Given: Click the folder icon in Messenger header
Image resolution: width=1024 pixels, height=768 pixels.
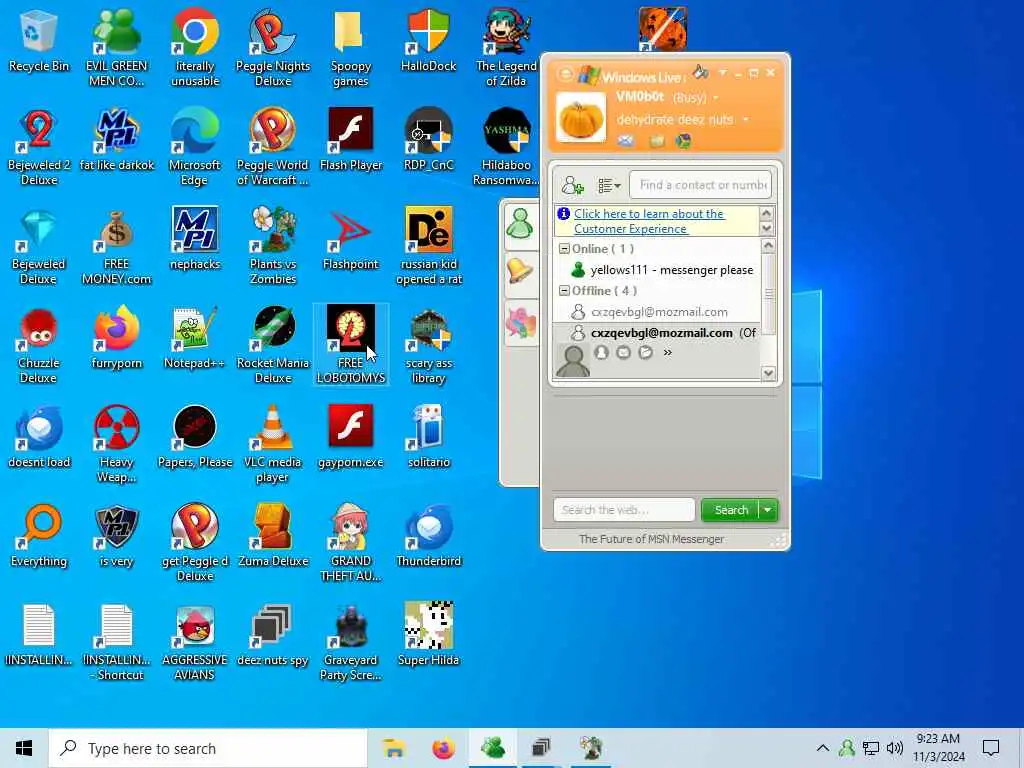Looking at the screenshot, I should tap(656, 141).
